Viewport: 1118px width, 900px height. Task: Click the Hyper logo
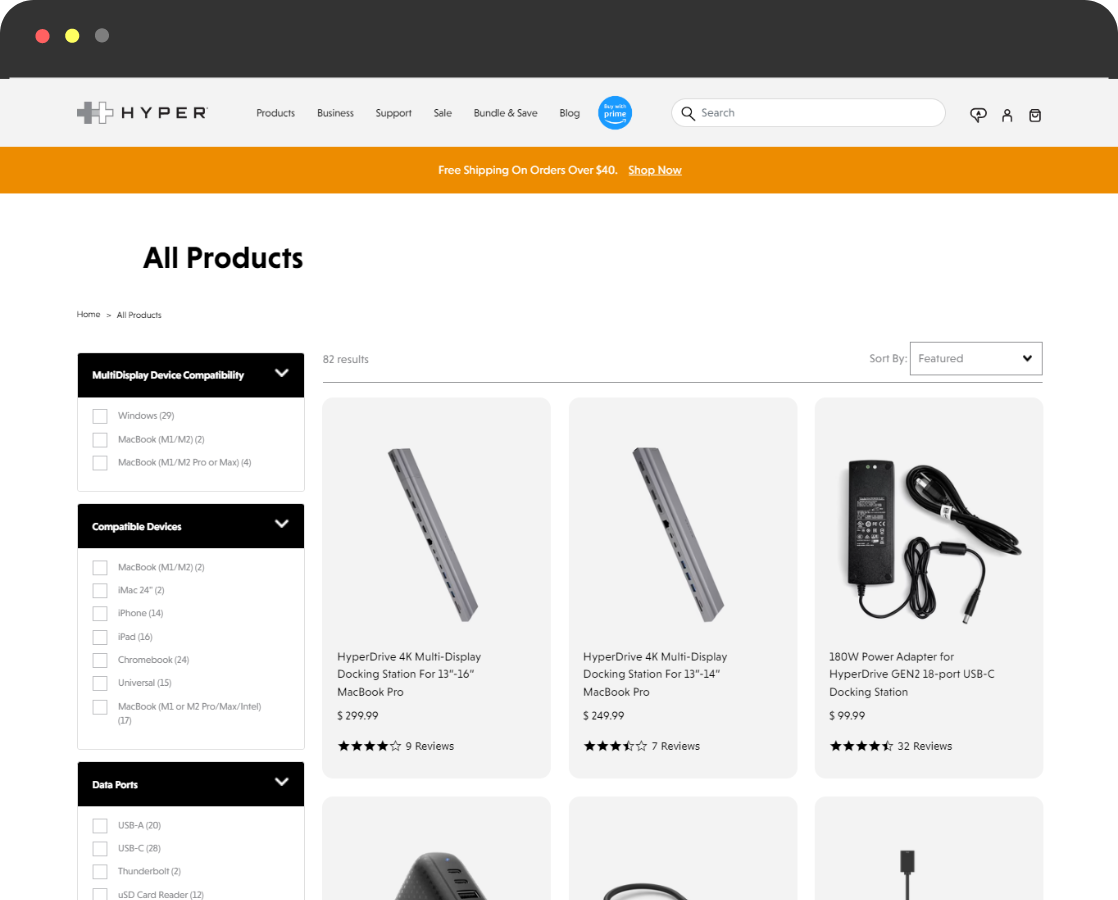[142, 113]
